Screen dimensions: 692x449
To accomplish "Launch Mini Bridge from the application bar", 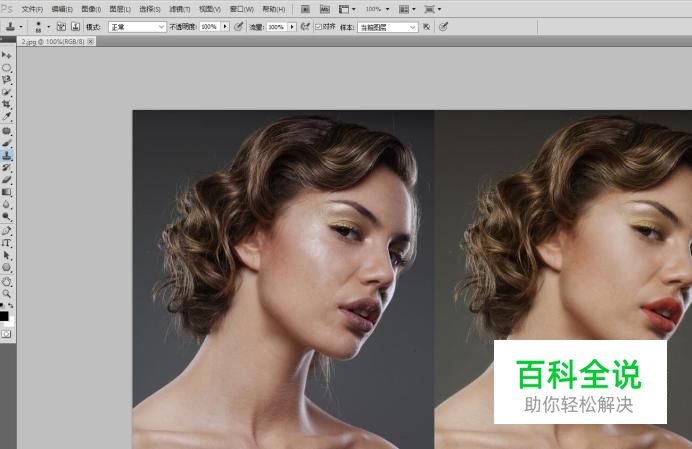I will 325,9.
